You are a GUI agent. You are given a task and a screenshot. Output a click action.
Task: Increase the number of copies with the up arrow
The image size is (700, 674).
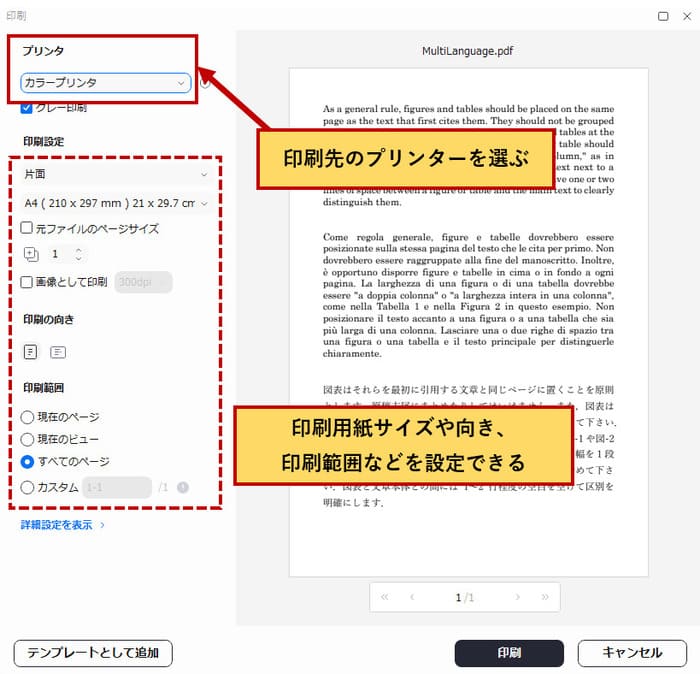click(79, 250)
